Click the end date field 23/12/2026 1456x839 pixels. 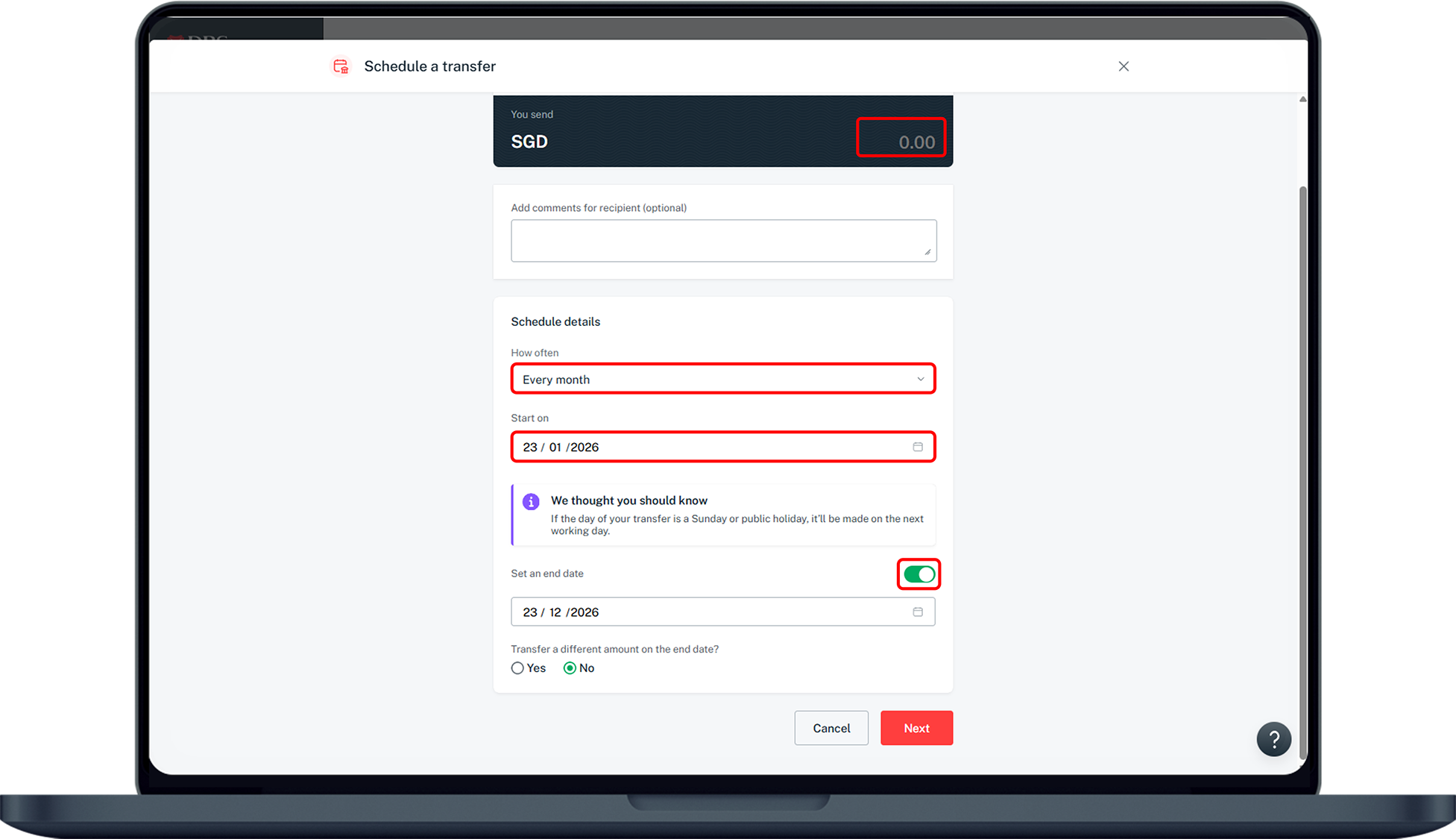tap(723, 612)
